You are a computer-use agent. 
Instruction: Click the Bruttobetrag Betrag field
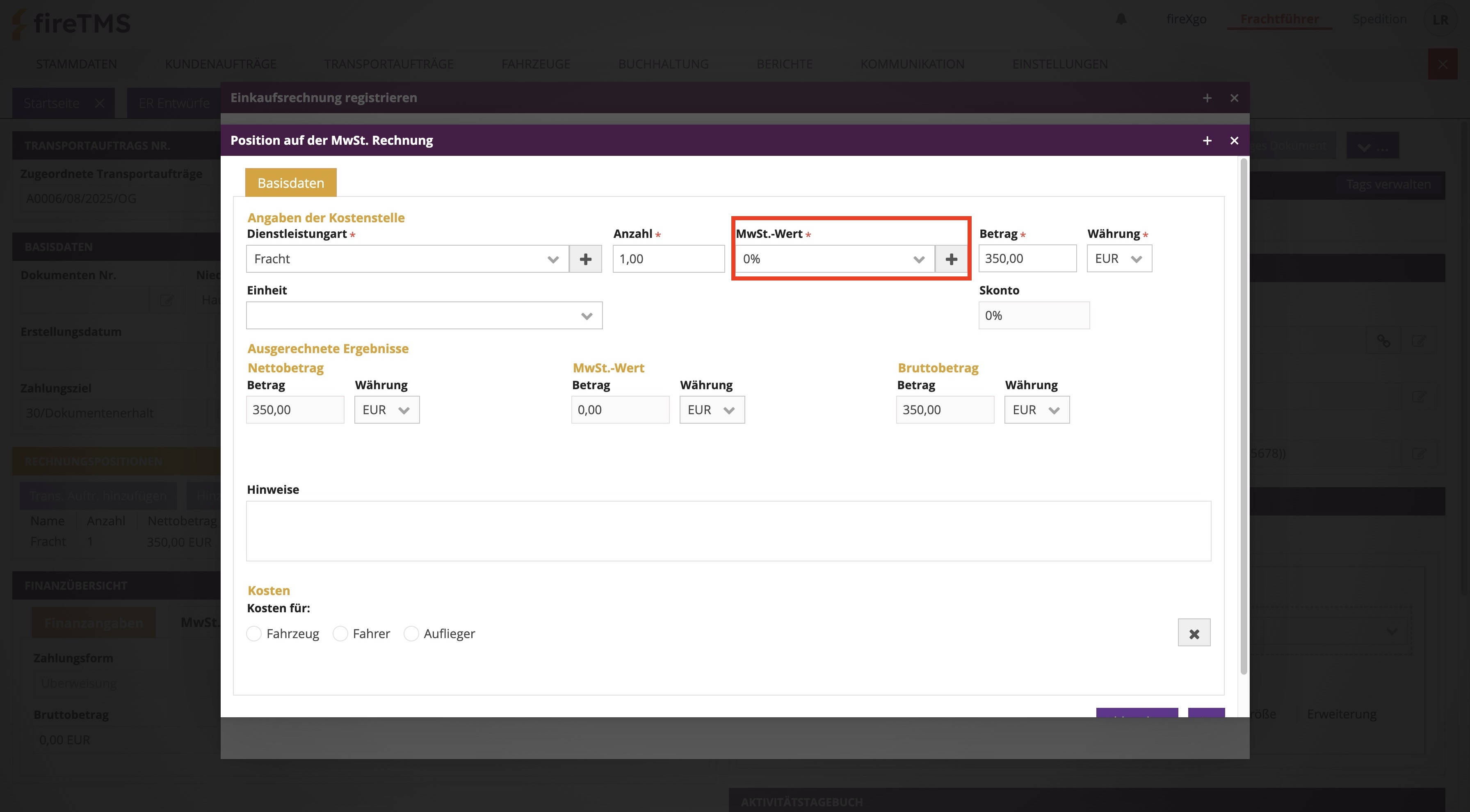click(945, 410)
